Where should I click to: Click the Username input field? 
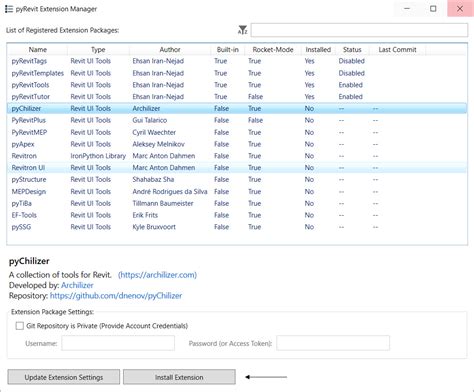(118, 343)
